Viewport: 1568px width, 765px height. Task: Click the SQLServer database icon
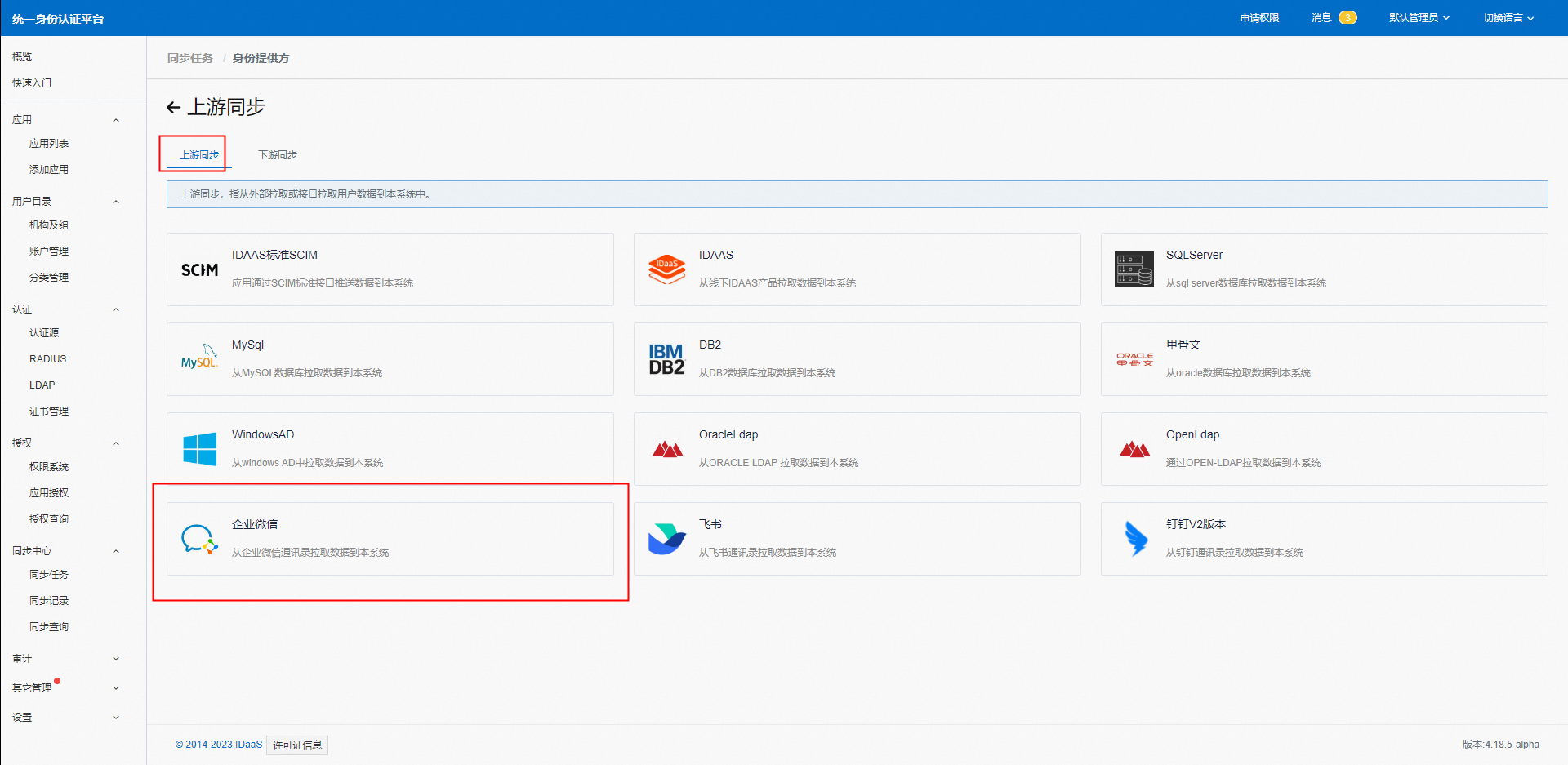(x=1134, y=269)
